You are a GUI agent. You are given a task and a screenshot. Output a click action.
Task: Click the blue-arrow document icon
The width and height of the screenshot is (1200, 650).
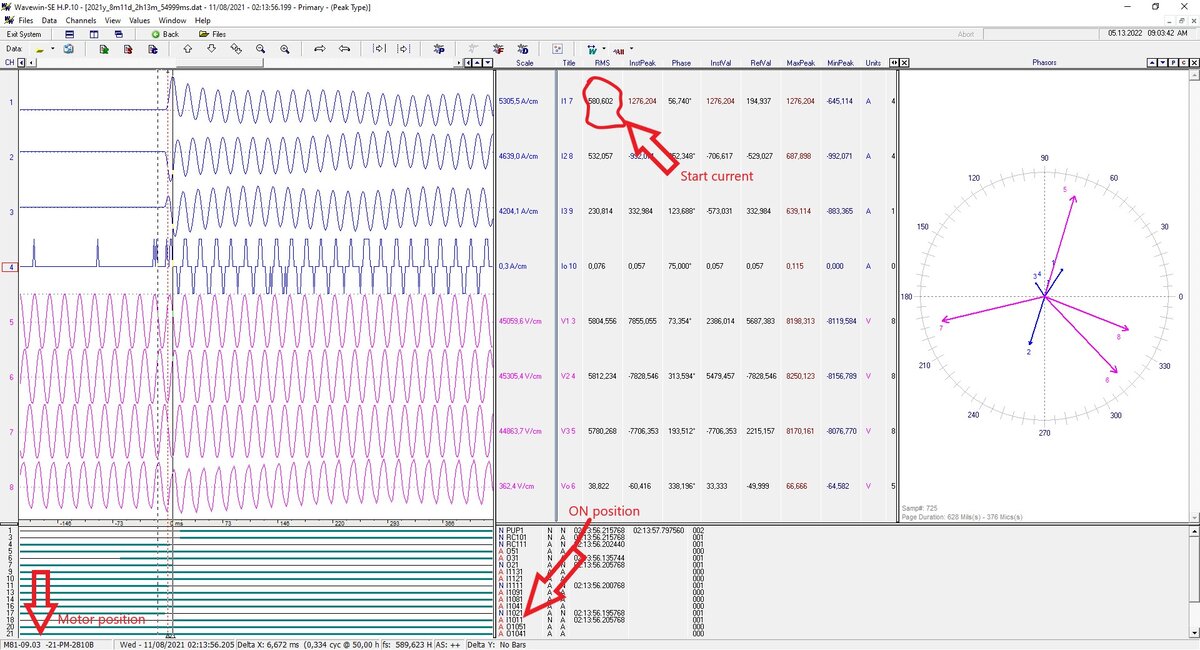[x=152, y=48]
